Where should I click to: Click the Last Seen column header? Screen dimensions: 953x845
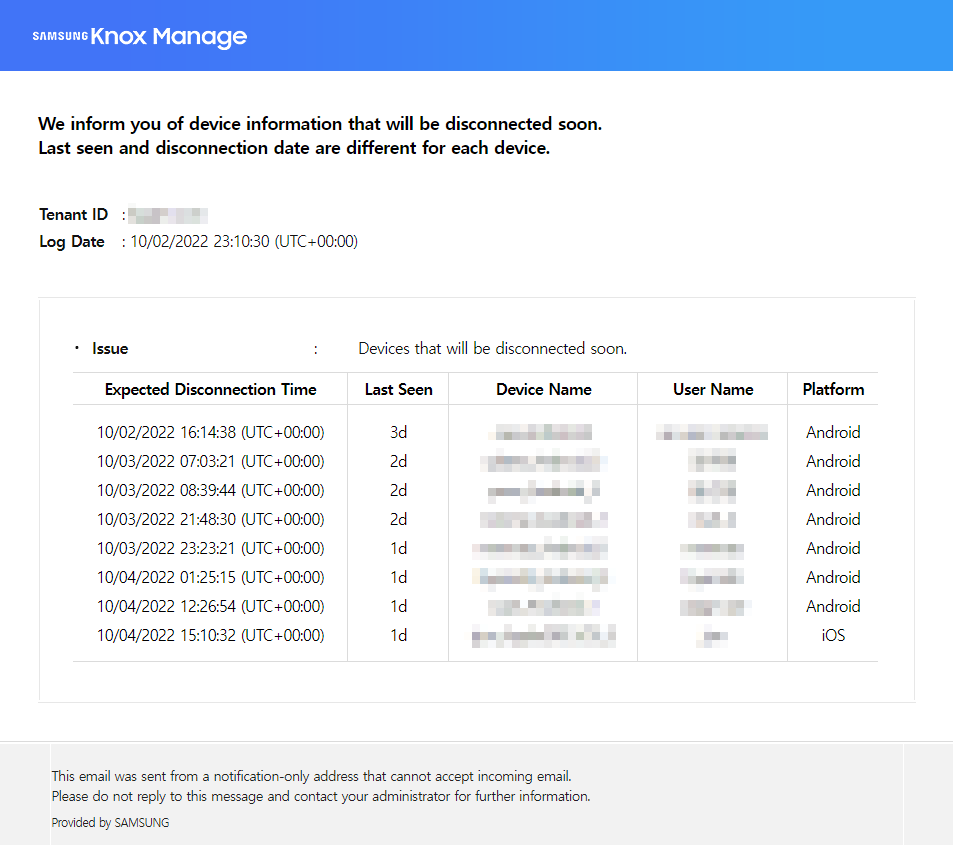pos(397,389)
